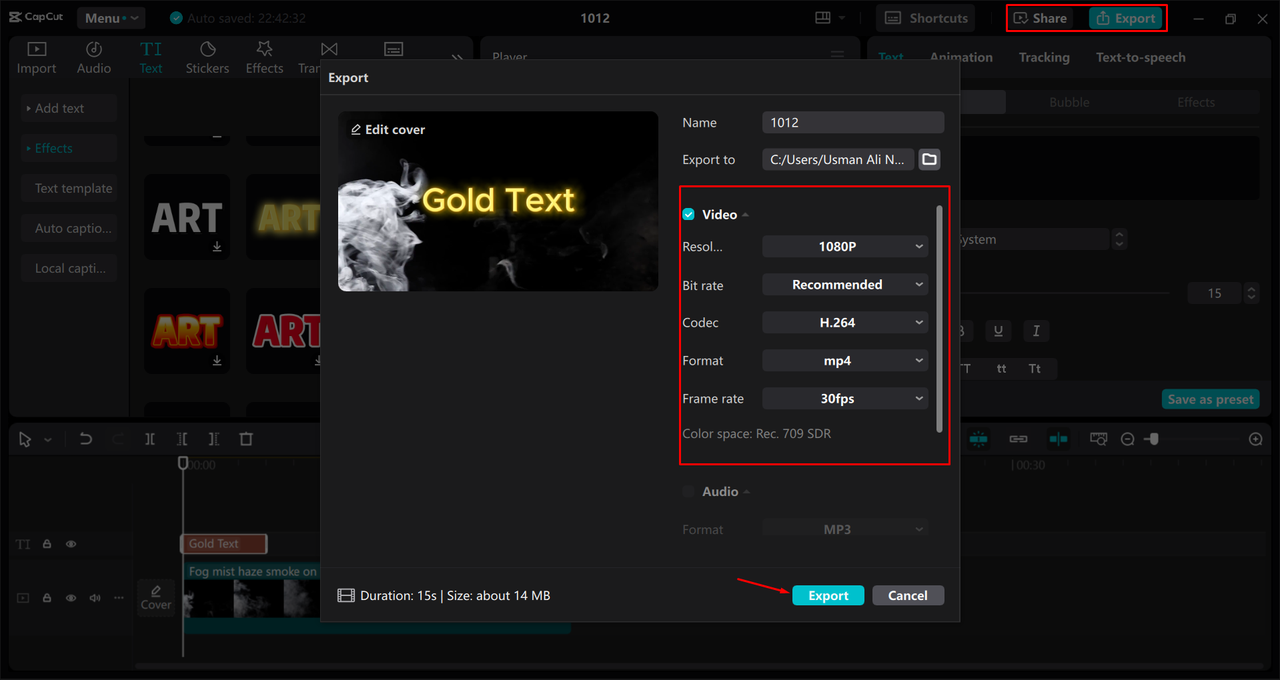This screenshot has height=680, width=1280.
Task: Open the Bubble sub-tab
Action: (x=1069, y=102)
